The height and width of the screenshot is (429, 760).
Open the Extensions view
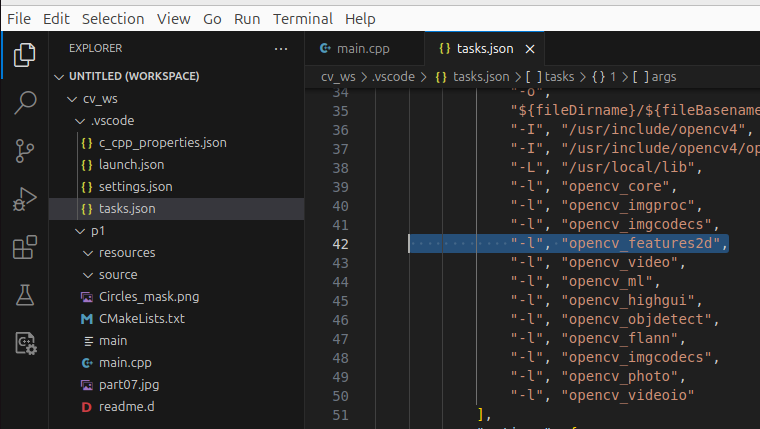25,247
